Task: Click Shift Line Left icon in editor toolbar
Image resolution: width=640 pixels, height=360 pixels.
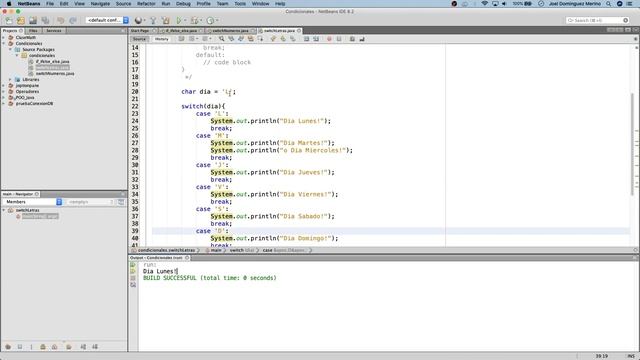Action: (306, 39)
